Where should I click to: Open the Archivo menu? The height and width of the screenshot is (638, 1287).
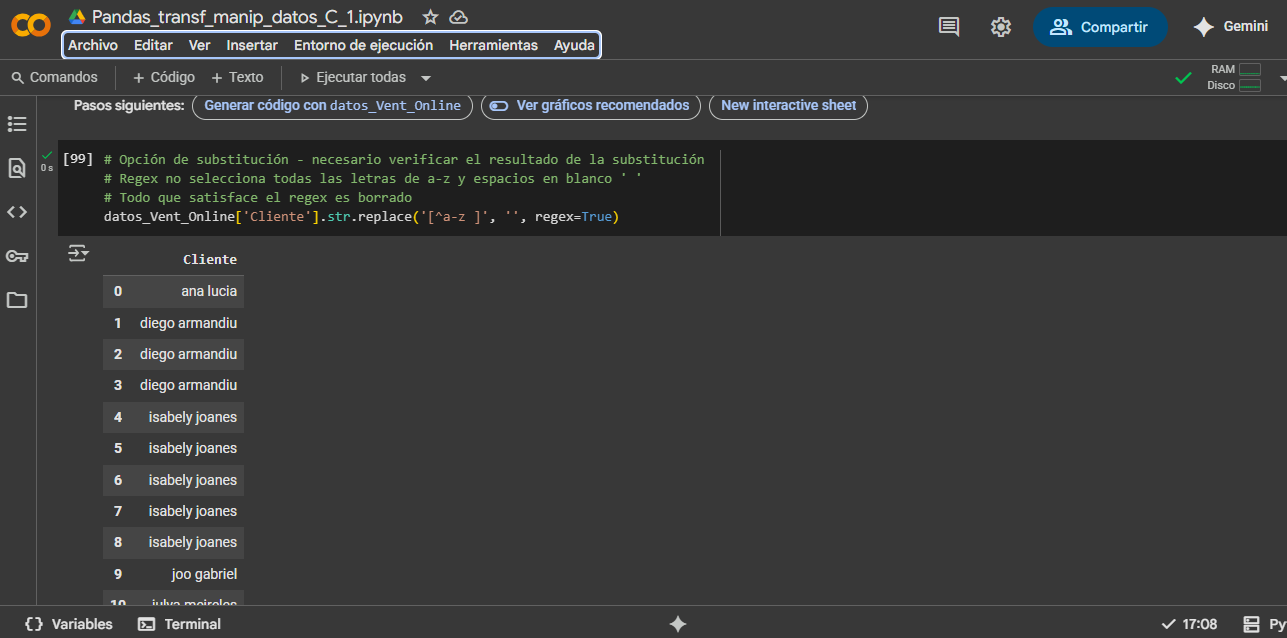tap(93, 45)
